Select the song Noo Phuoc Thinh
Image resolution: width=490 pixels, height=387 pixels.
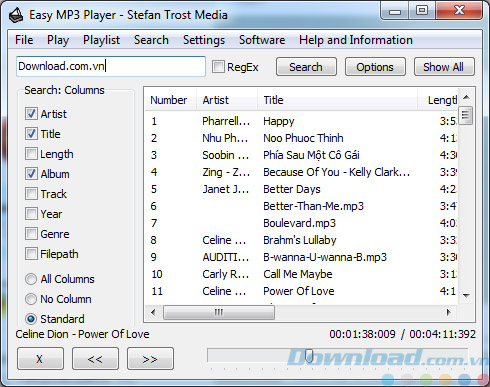[303, 138]
